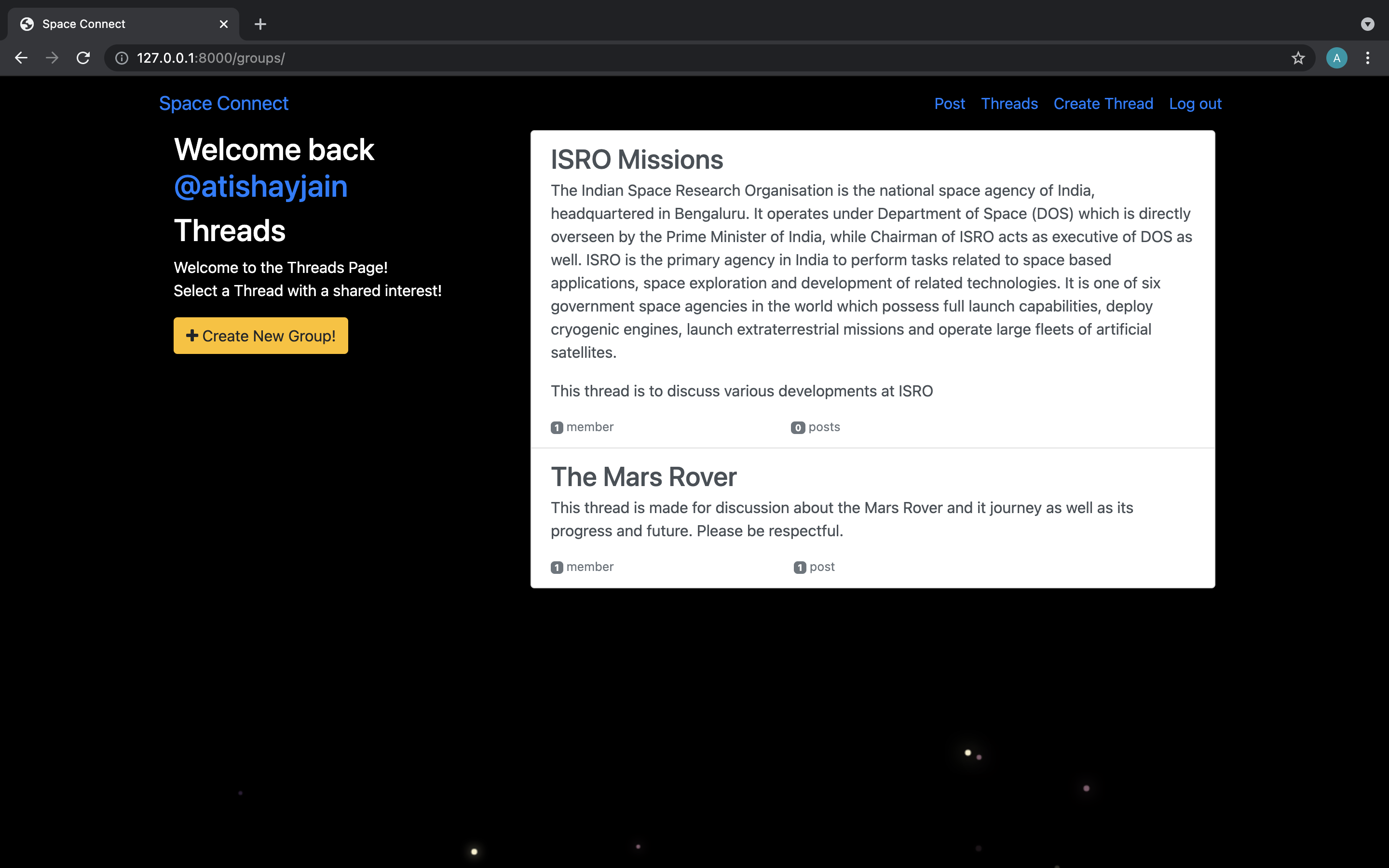Open the Chrome profile avatar A
This screenshot has height=868, width=1389.
click(x=1337, y=58)
